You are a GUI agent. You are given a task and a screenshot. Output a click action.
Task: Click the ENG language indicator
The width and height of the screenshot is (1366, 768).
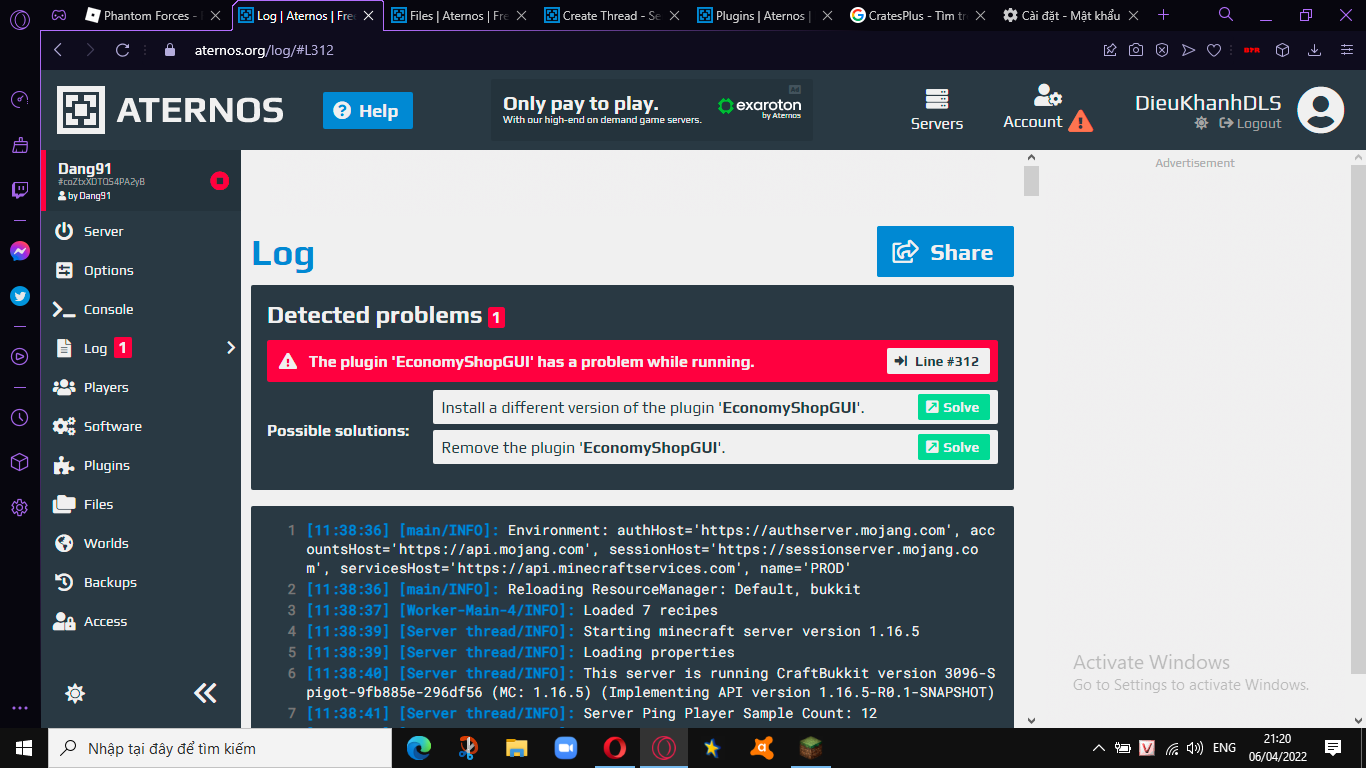point(1224,748)
